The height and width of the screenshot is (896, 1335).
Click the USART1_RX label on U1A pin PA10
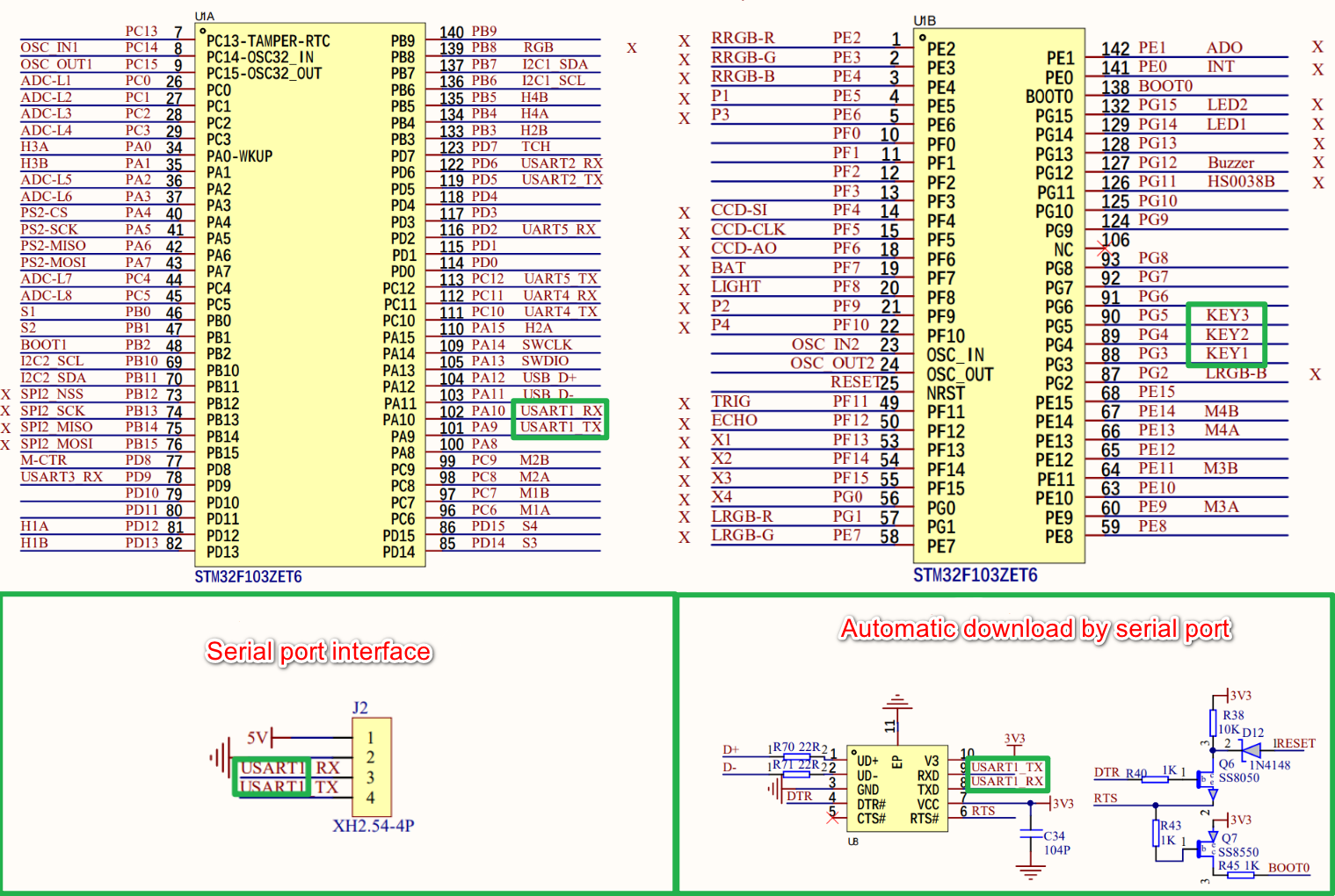pyautogui.click(x=561, y=411)
